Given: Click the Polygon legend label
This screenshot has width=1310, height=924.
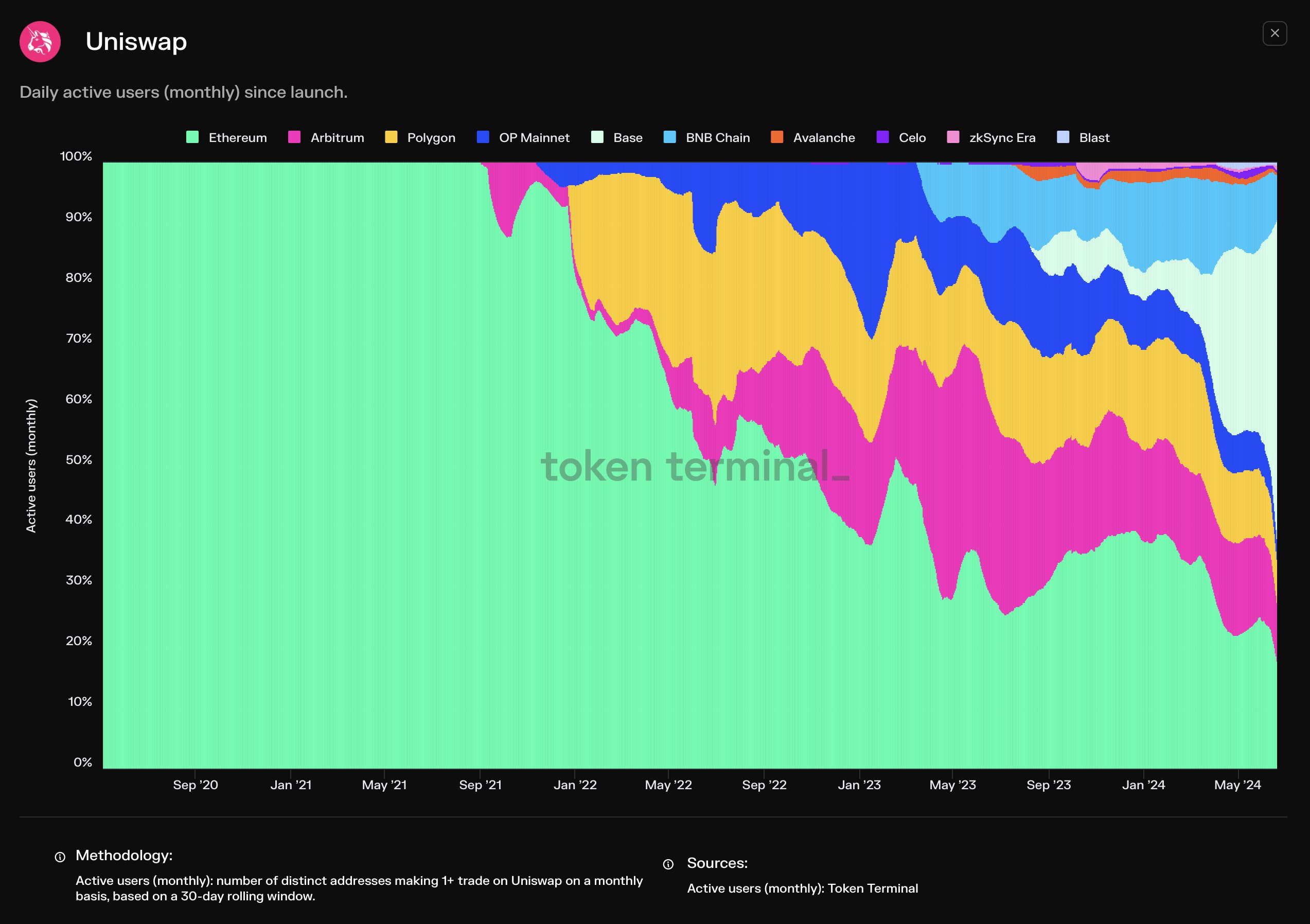Looking at the screenshot, I should [431, 138].
